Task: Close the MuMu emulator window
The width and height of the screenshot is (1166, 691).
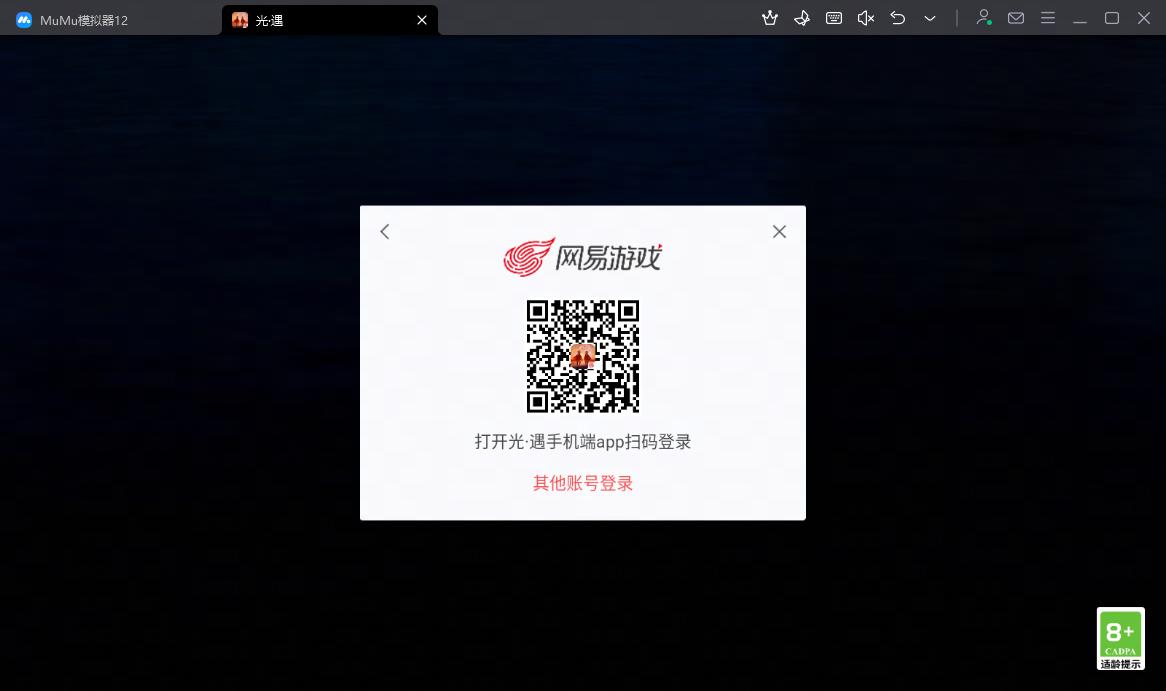Action: point(1144,18)
